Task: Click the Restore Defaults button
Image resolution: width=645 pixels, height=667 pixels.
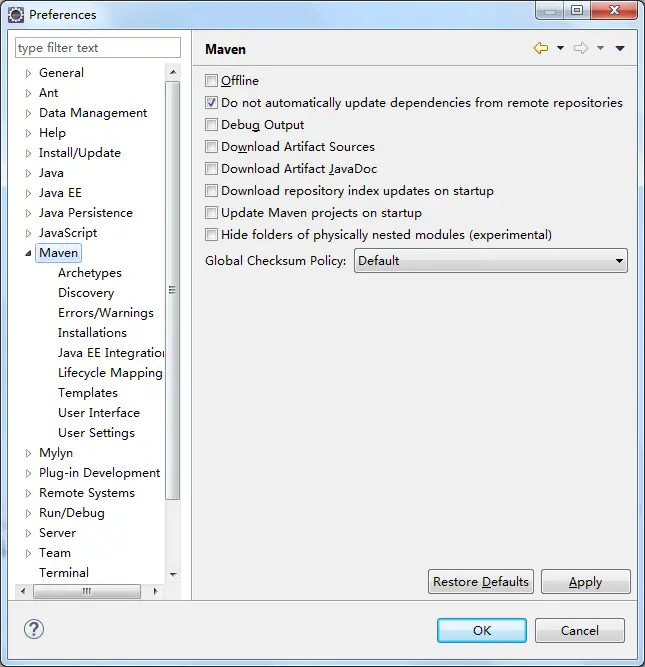Action: [x=481, y=581]
